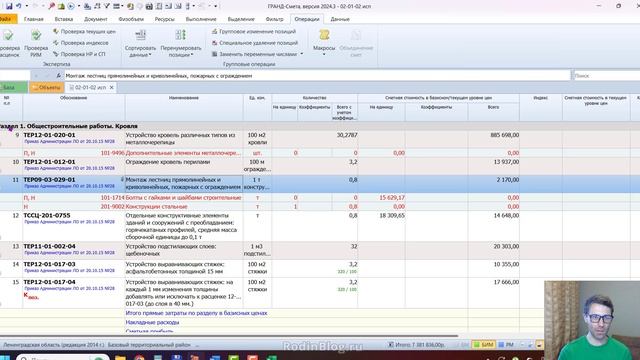Switch to the Документ ribbon tab
This screenshot has width=640, height=360.
click(x=96, y=19)
